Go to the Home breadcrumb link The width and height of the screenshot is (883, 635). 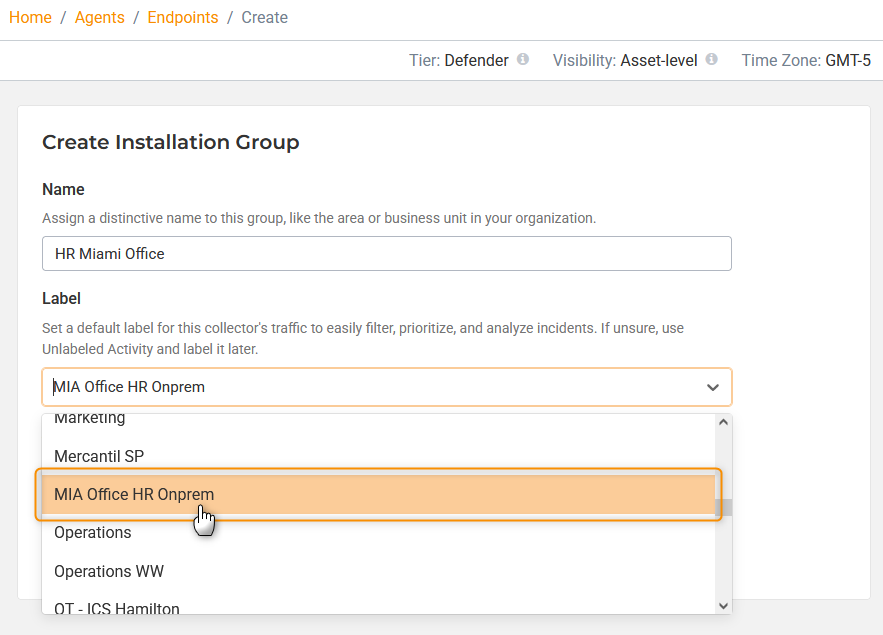point(30,18)
